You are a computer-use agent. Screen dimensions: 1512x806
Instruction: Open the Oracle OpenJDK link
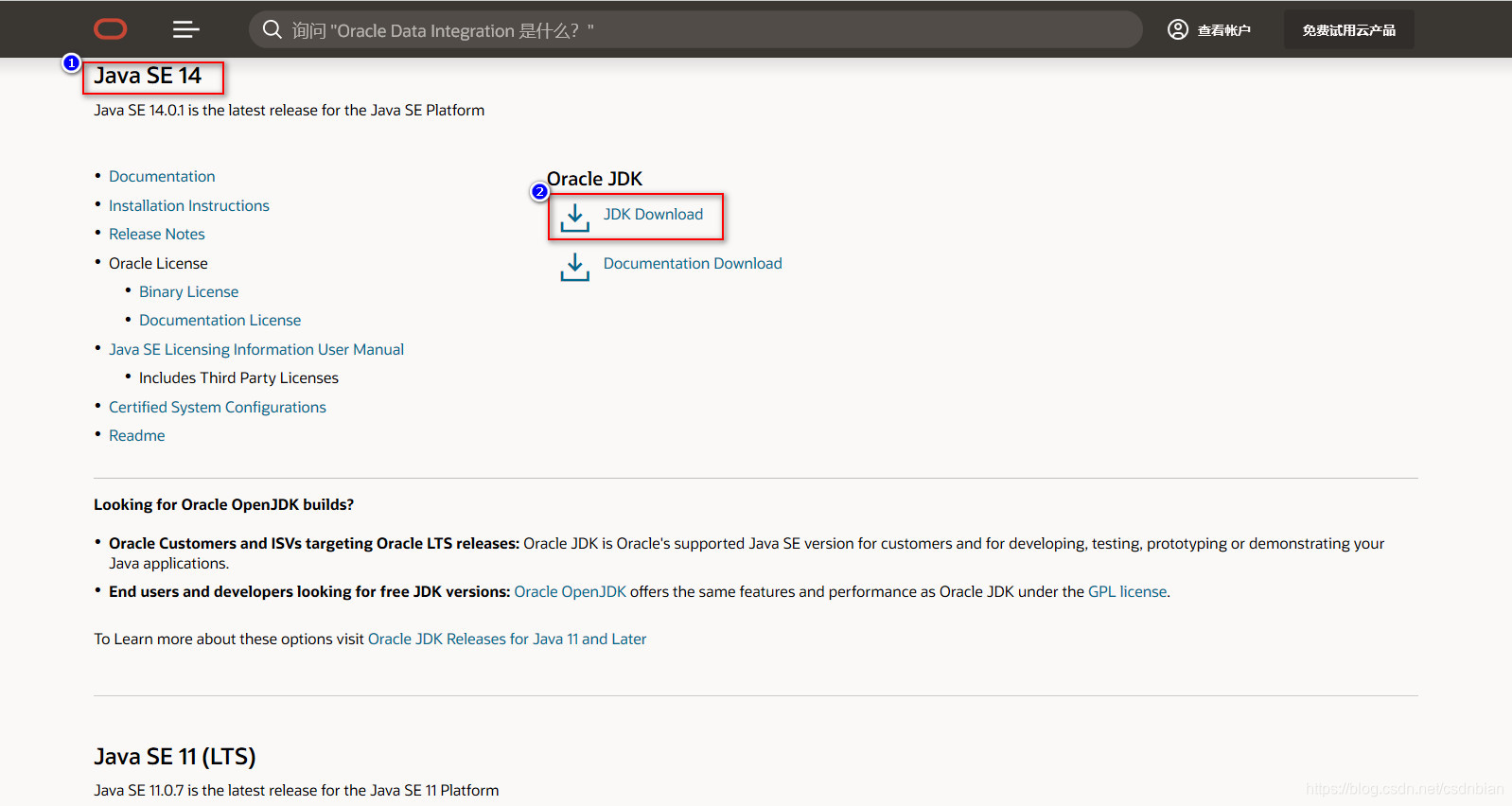pos(570,591)
